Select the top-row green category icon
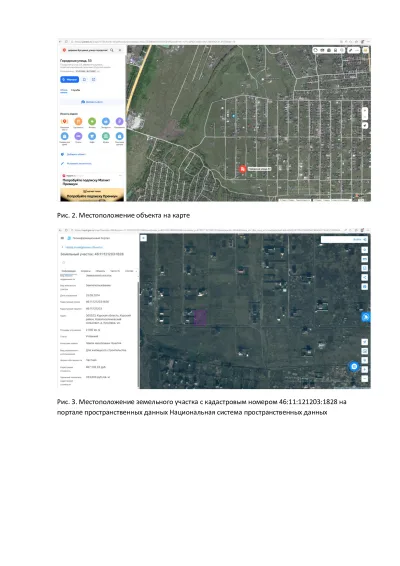This screenshot has height=566, width=400. point(92,121)
